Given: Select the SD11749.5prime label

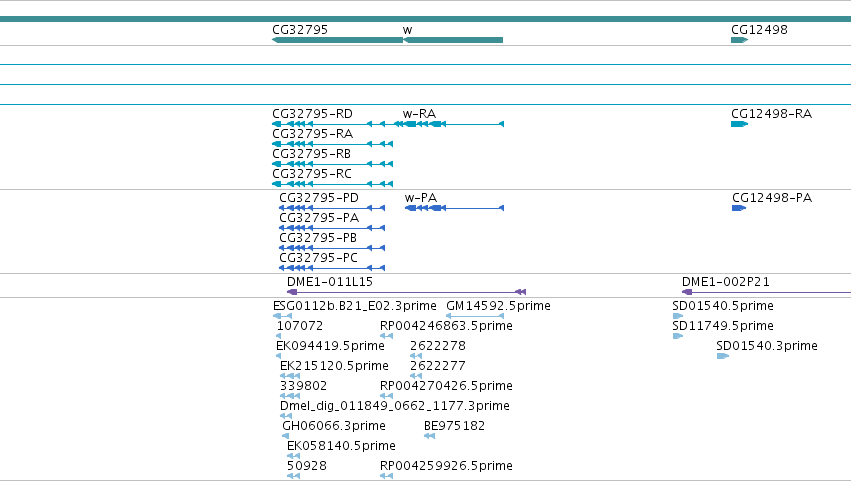Looking at the screenshot, I should click(x=723, y=326).
